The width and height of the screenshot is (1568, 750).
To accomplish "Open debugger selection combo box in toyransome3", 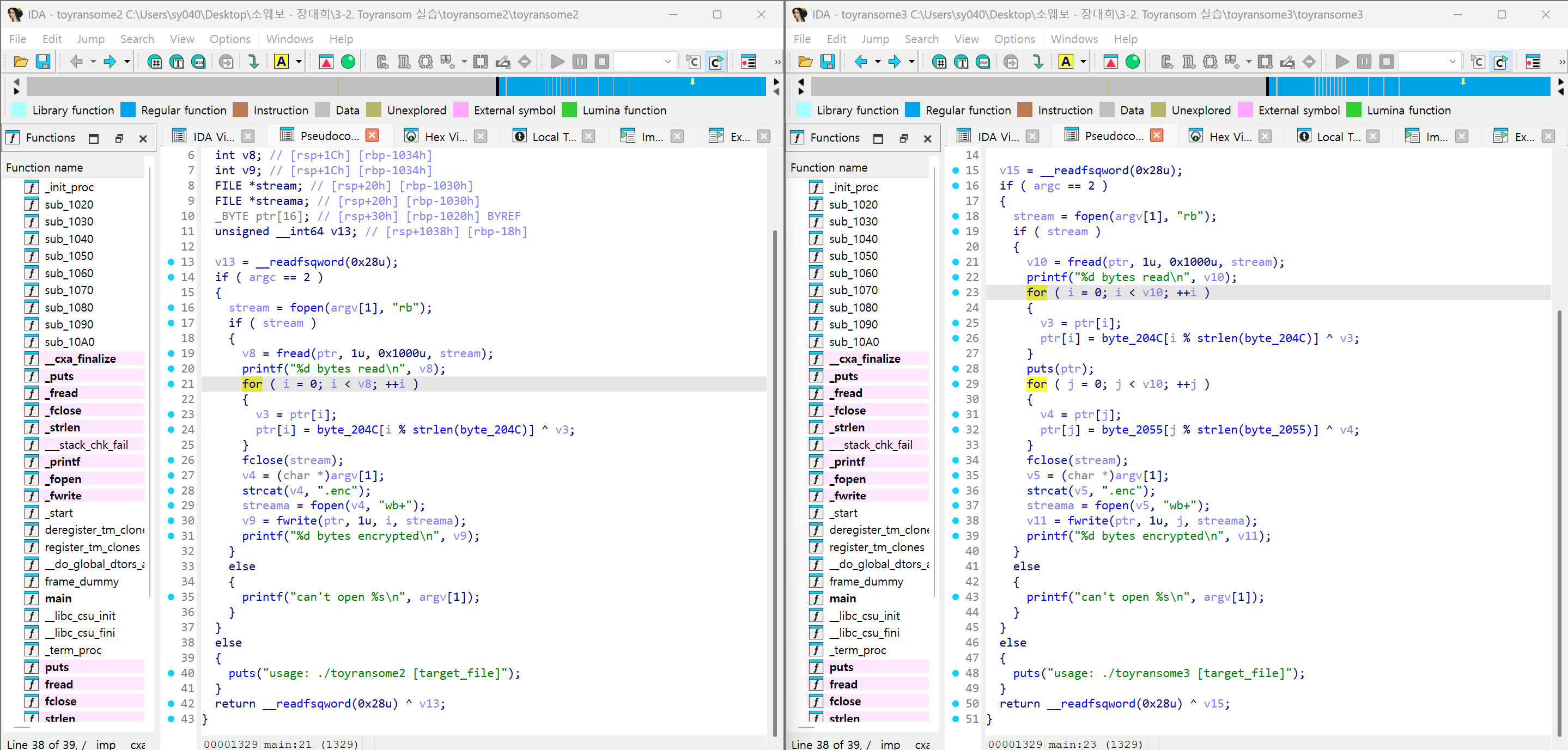I will (1430, 62).
